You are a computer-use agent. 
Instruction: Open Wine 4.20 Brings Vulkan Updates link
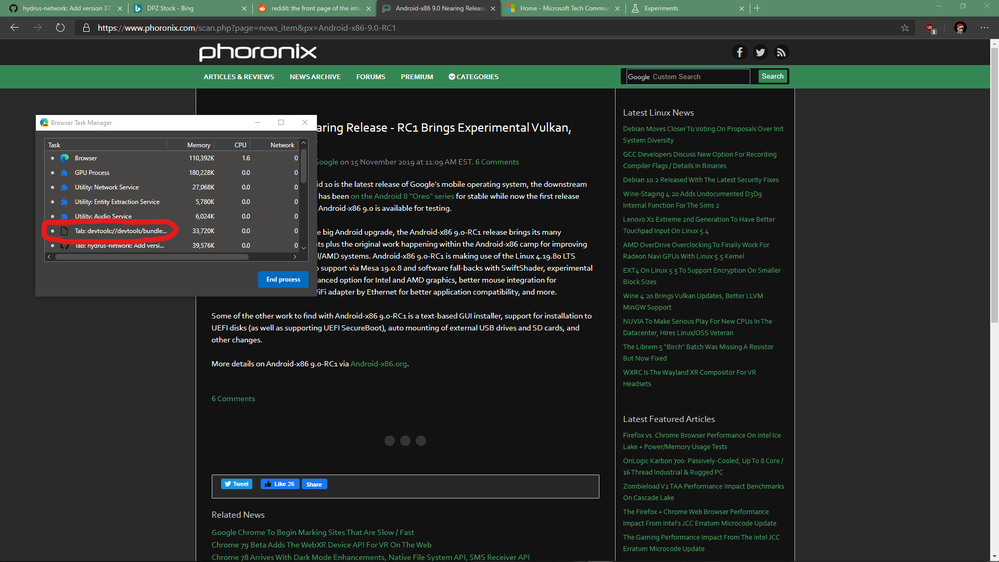coord(693,301)
